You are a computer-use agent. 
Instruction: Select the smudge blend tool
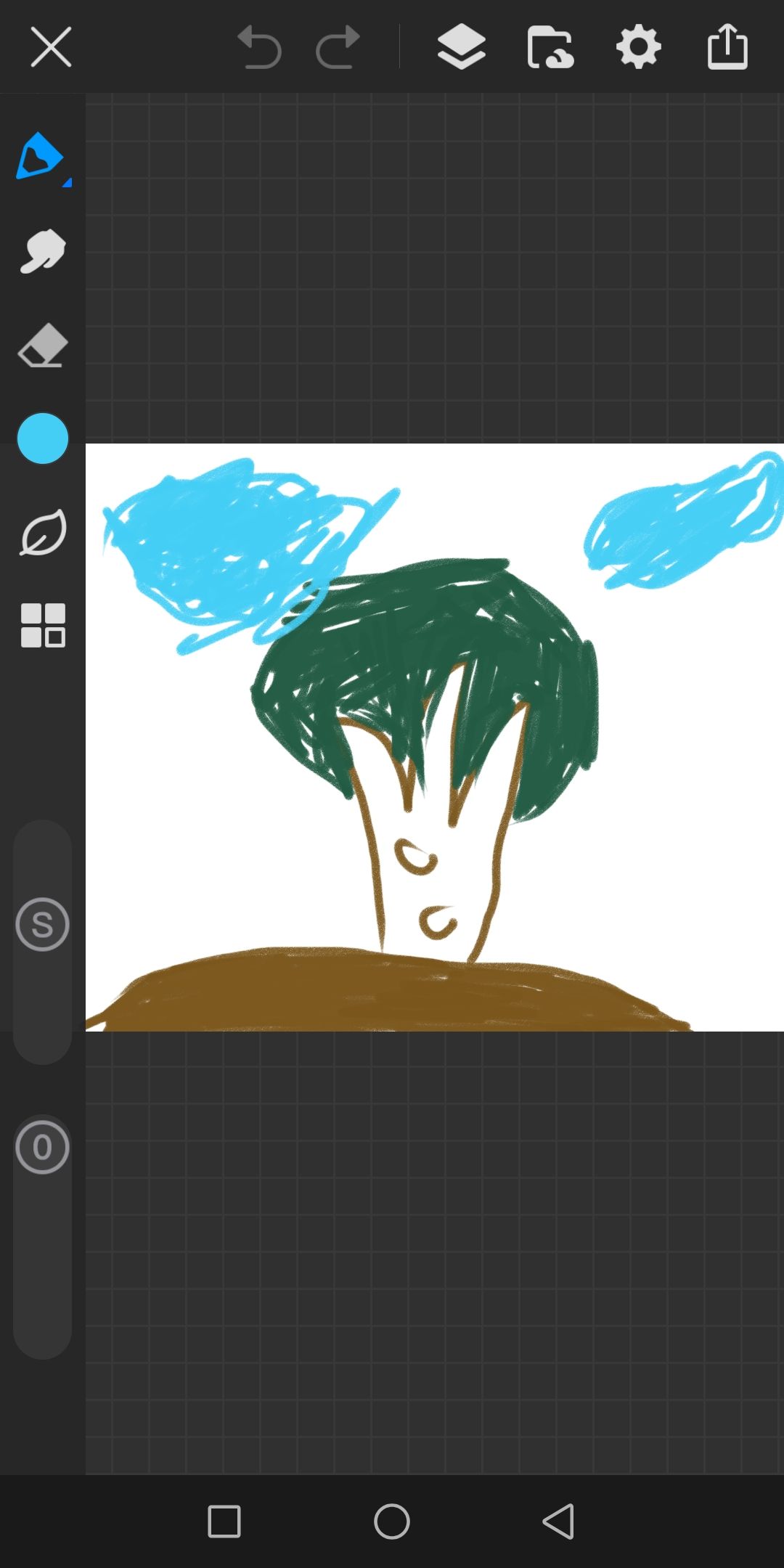coord(42,251)
